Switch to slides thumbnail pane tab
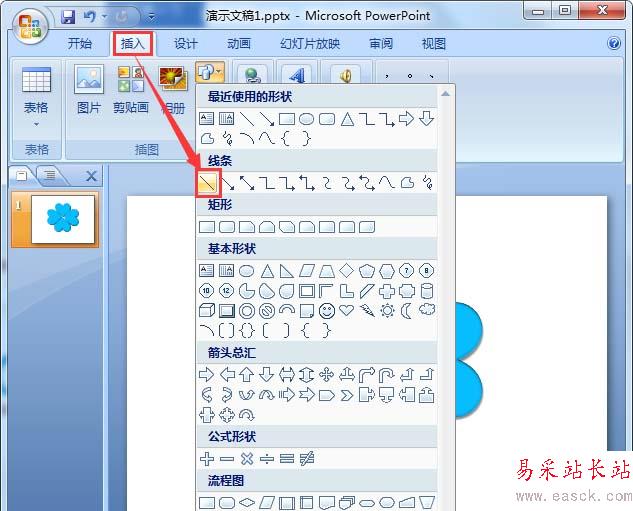 (x=22, y=175)
